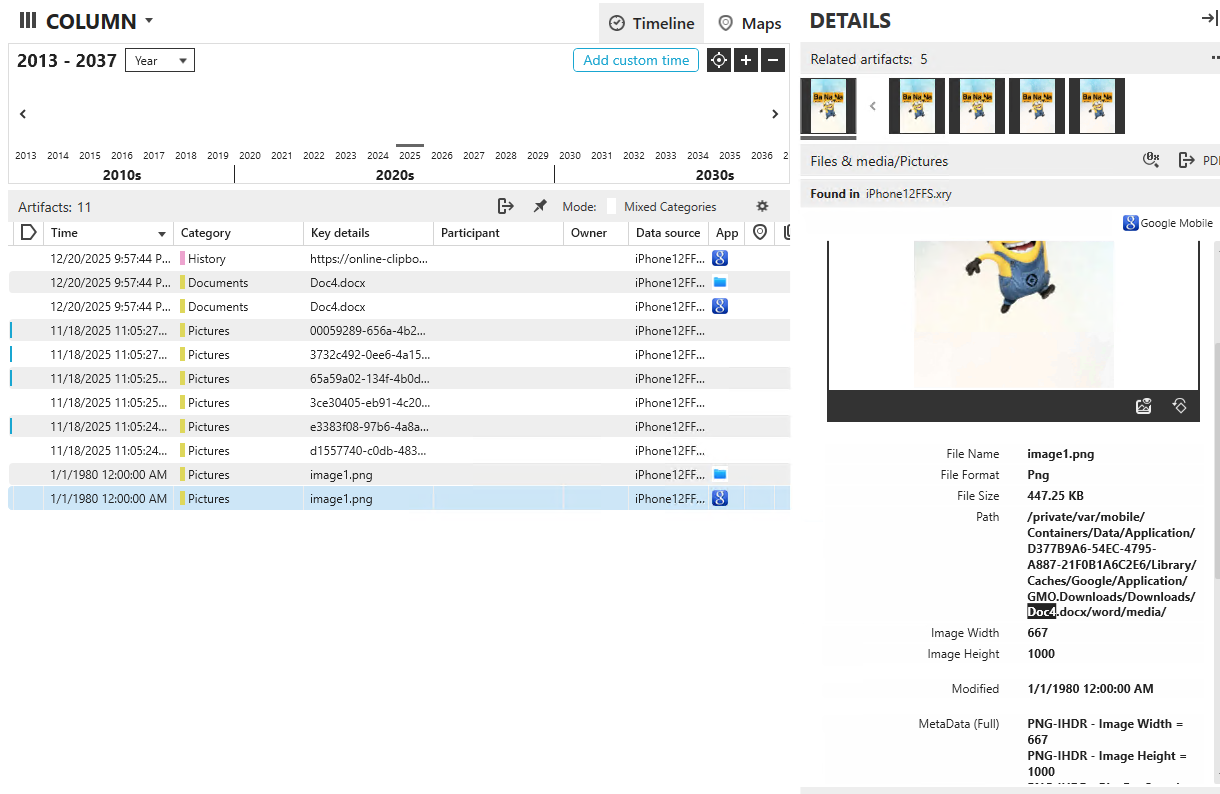The image size is (1220, 794).
Task: Click the previous chevron in related artifacts
Action: 872,106
